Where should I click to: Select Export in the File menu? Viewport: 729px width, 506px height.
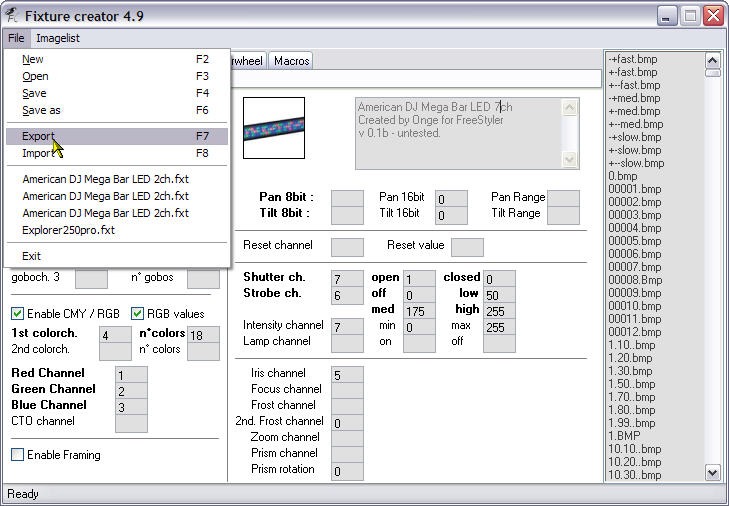[x=116, y=136]
